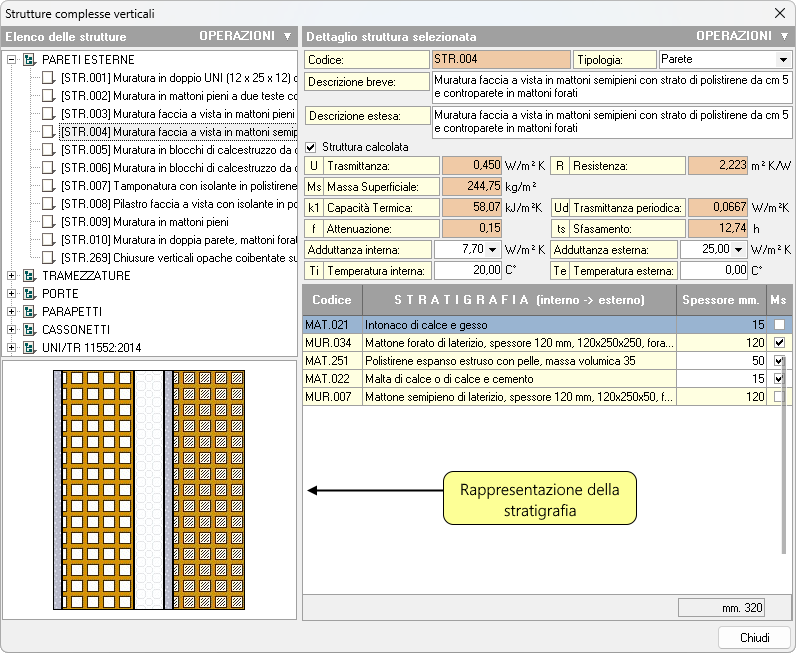
Task: Uncheck Ms checkbox for Polistirene espanso row
Action: pos(779,361)
